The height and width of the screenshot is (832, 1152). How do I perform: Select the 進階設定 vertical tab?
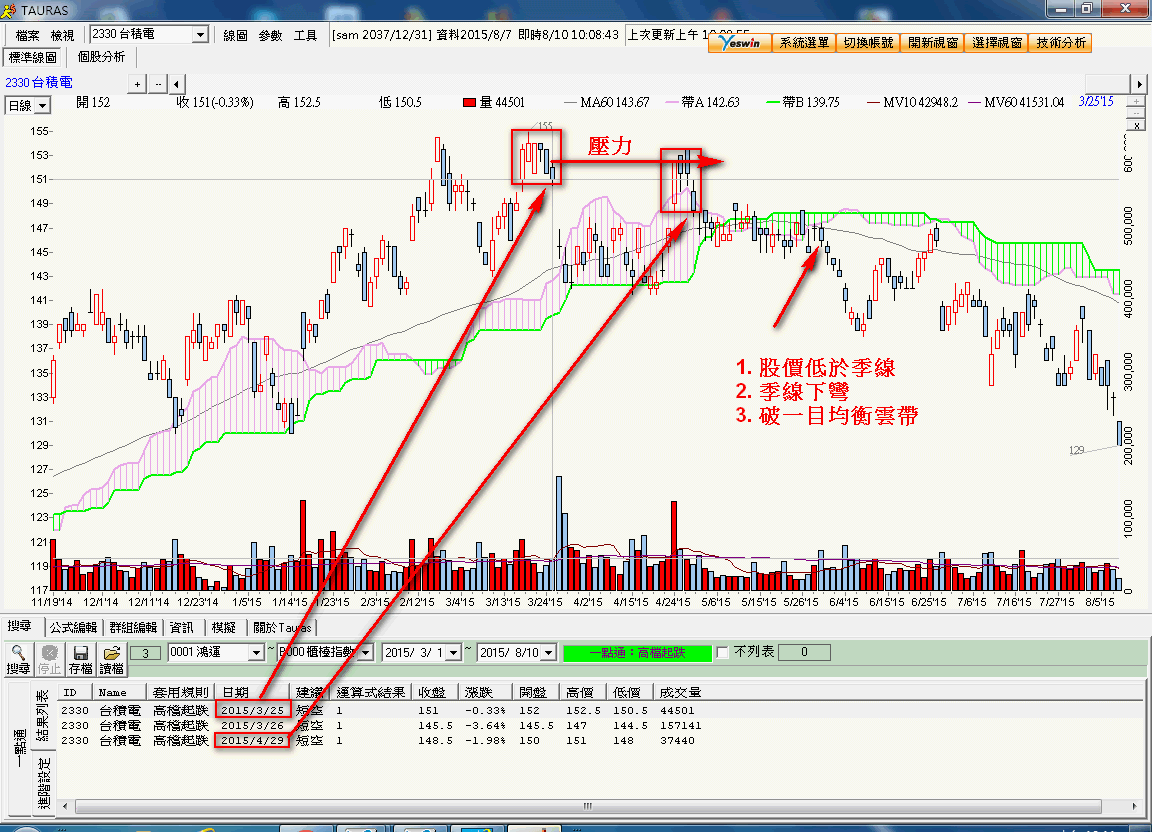pos(43,782)
